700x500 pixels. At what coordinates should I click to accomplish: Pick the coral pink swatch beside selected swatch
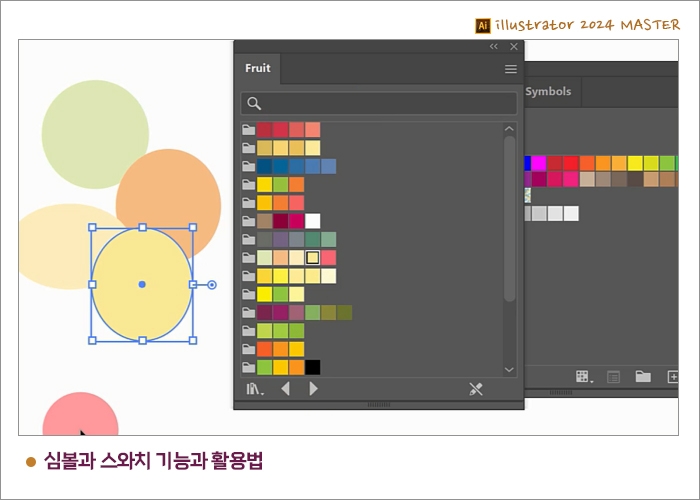329,258
